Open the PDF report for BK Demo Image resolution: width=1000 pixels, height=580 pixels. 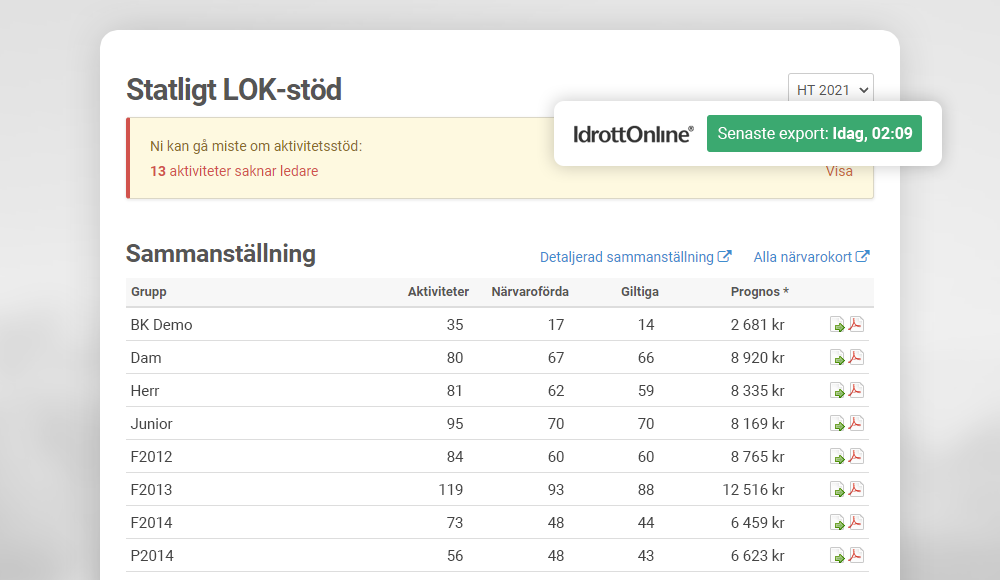857,324
